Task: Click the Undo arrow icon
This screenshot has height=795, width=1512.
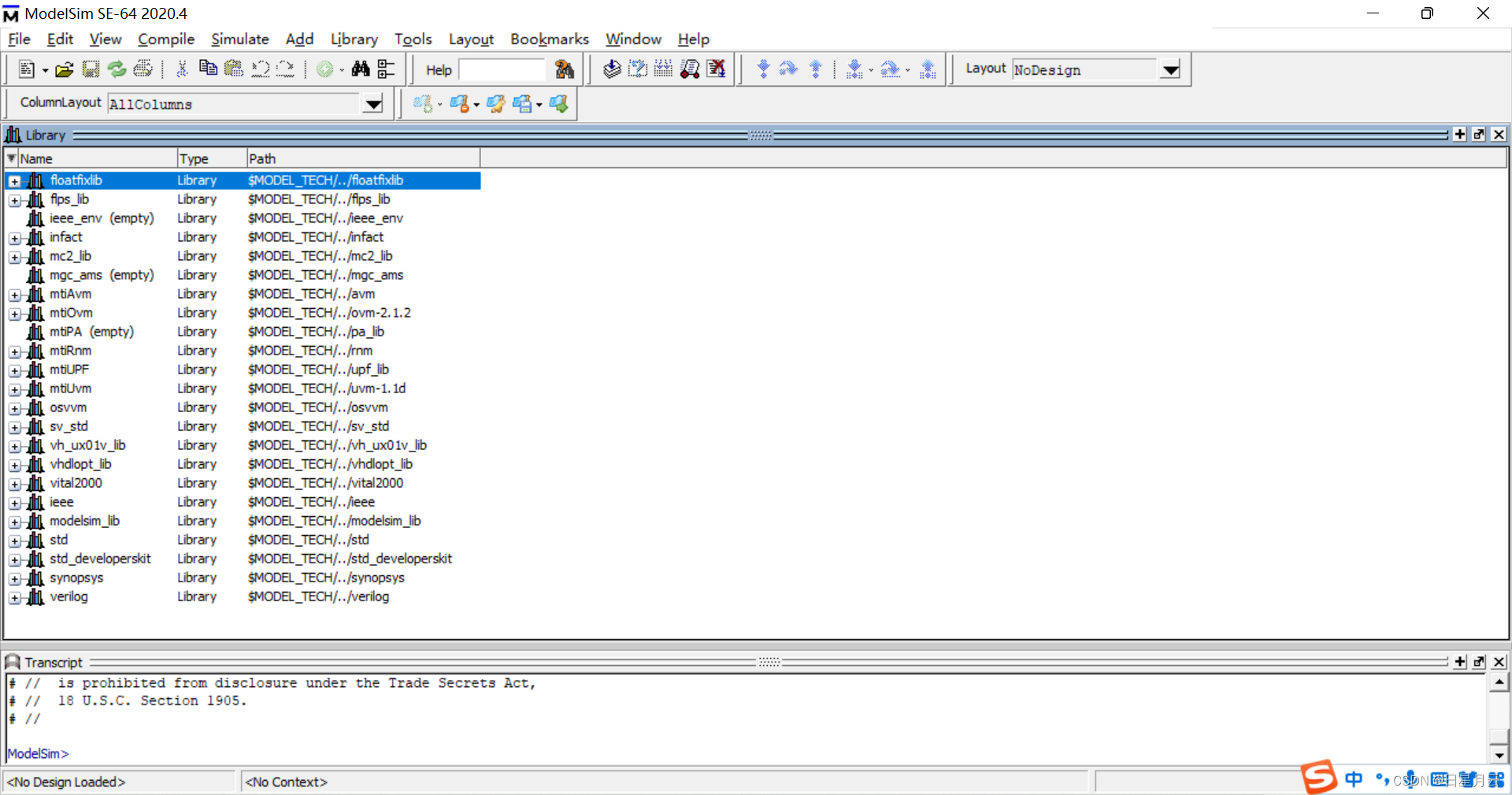Action: point(260,69)
